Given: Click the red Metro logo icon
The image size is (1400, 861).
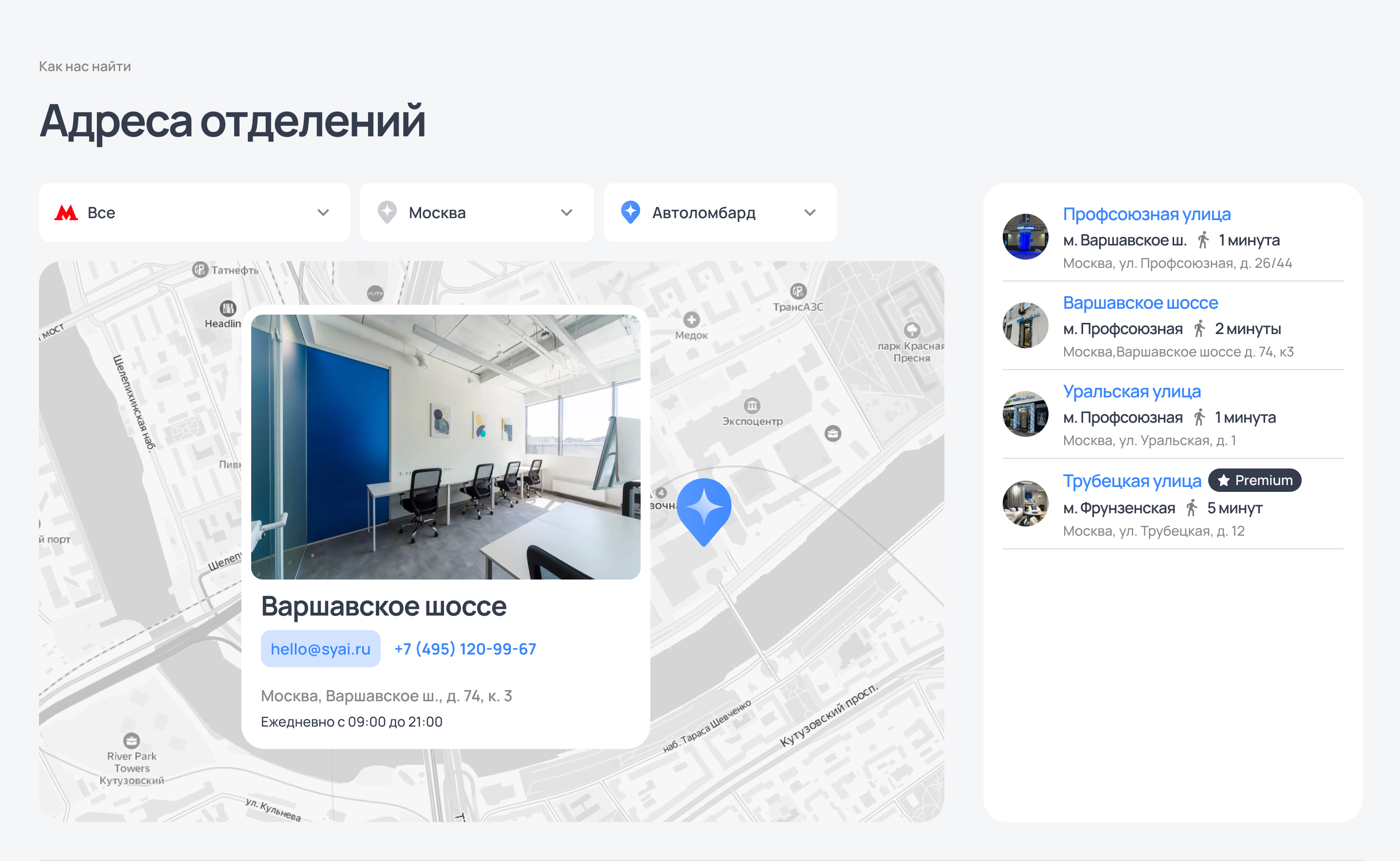Looking at the screenshot, I should pos(66,212).
